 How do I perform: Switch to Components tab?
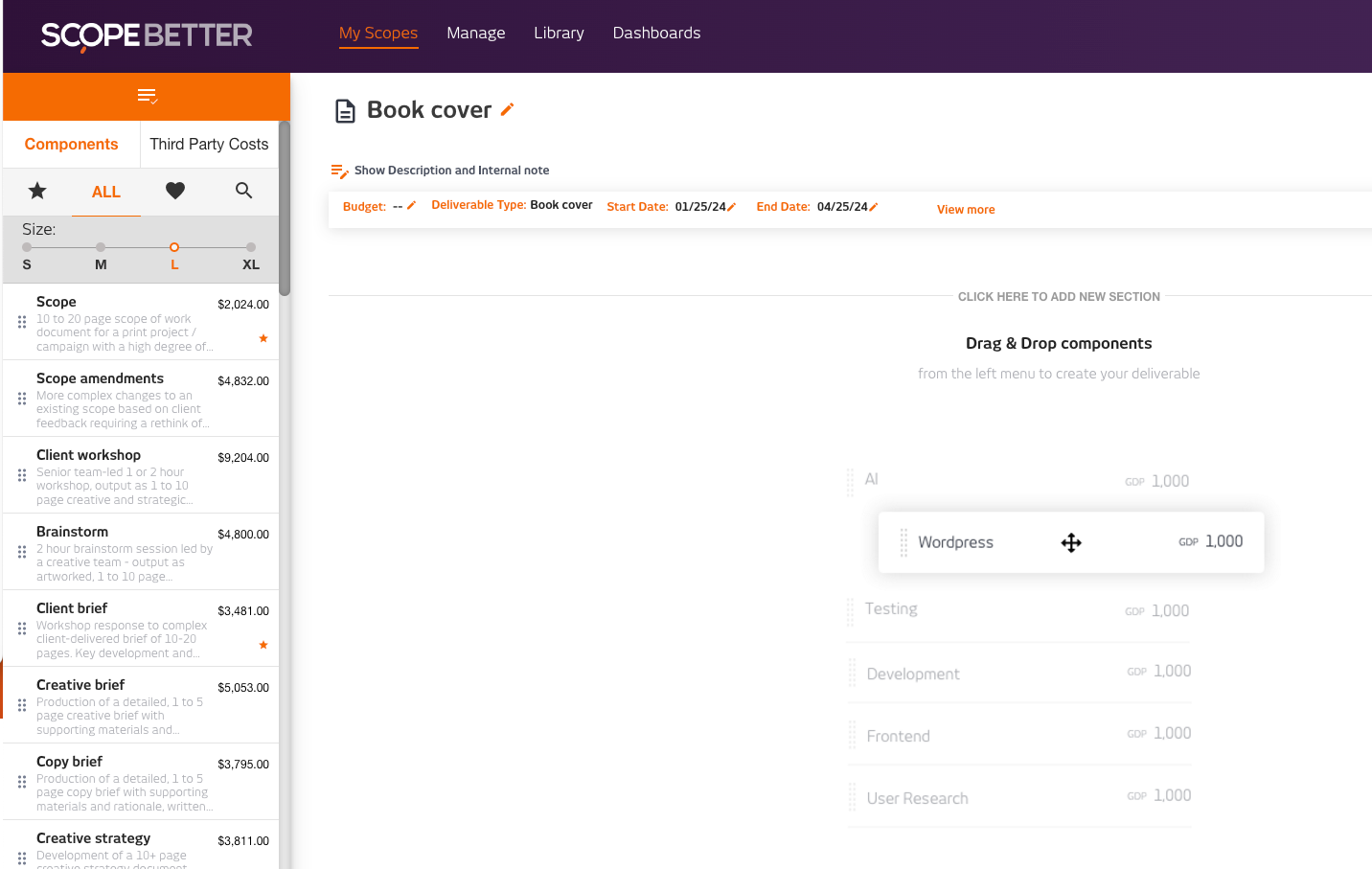(x=72, y=145)
